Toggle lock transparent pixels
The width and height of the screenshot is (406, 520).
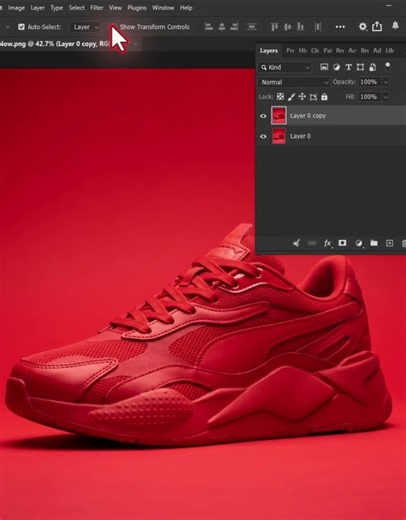[280, 97]
